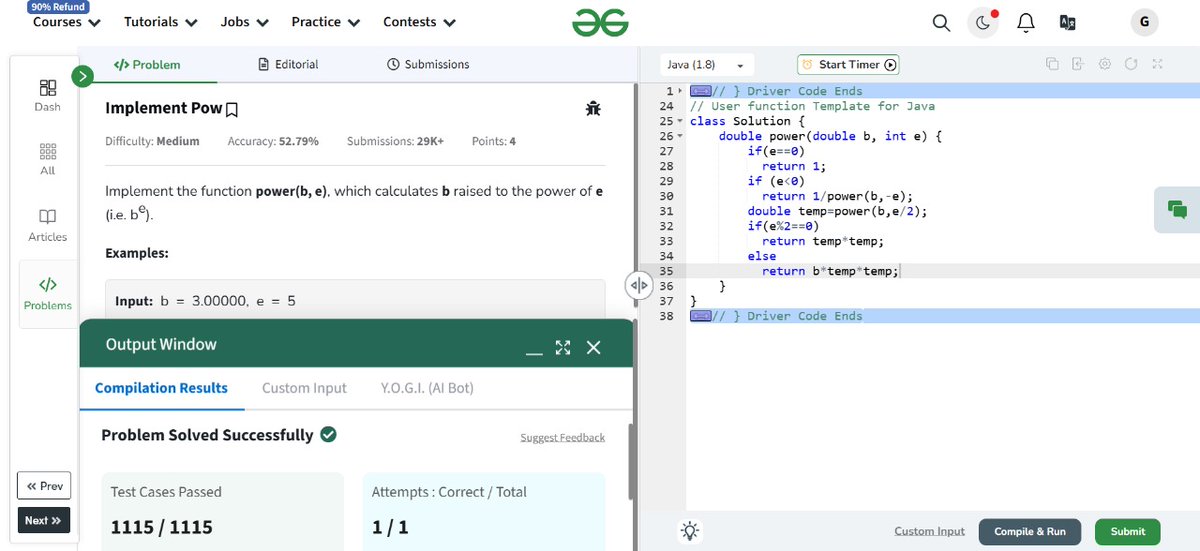
Task: Open Java (1.8) language dropdown
Action: coord(708,65)
